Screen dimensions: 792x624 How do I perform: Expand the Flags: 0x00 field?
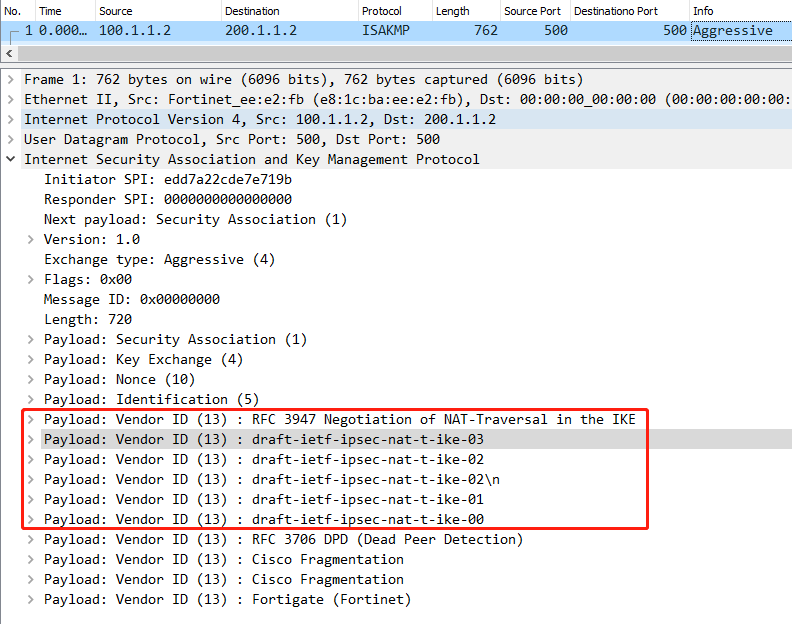30,279
